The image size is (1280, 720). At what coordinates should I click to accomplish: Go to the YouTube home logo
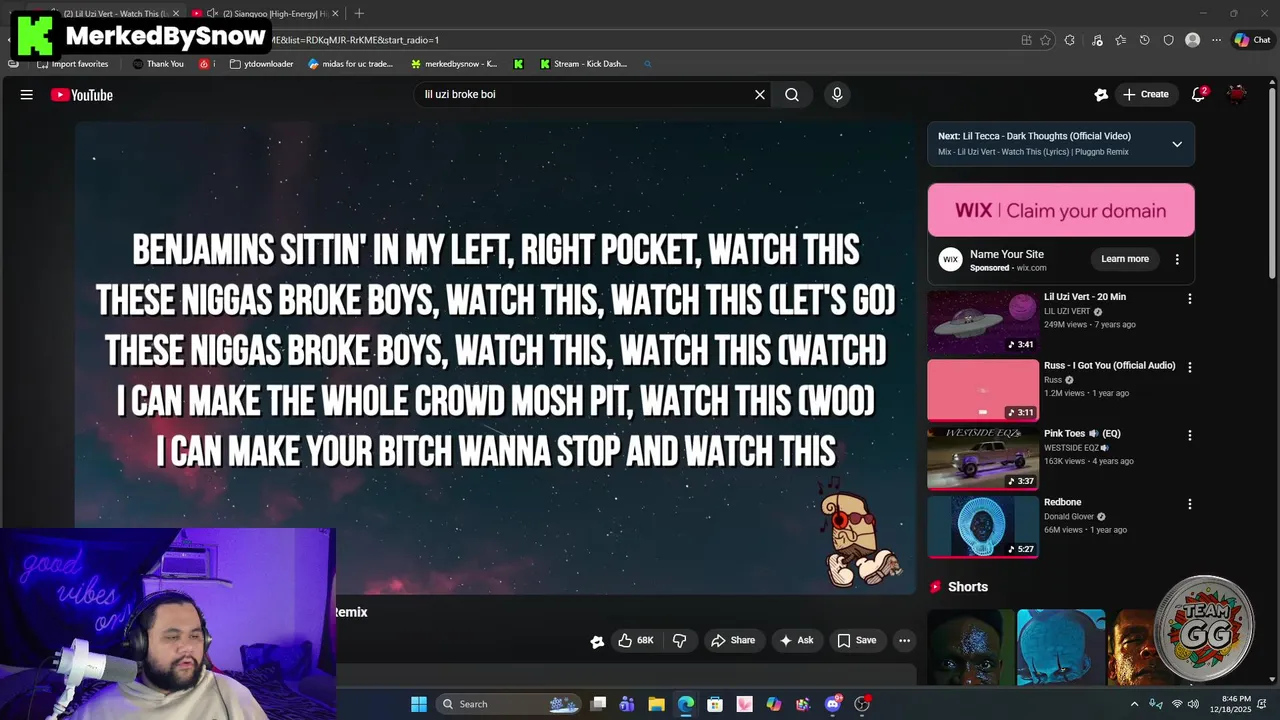click(x=82, y=95)
